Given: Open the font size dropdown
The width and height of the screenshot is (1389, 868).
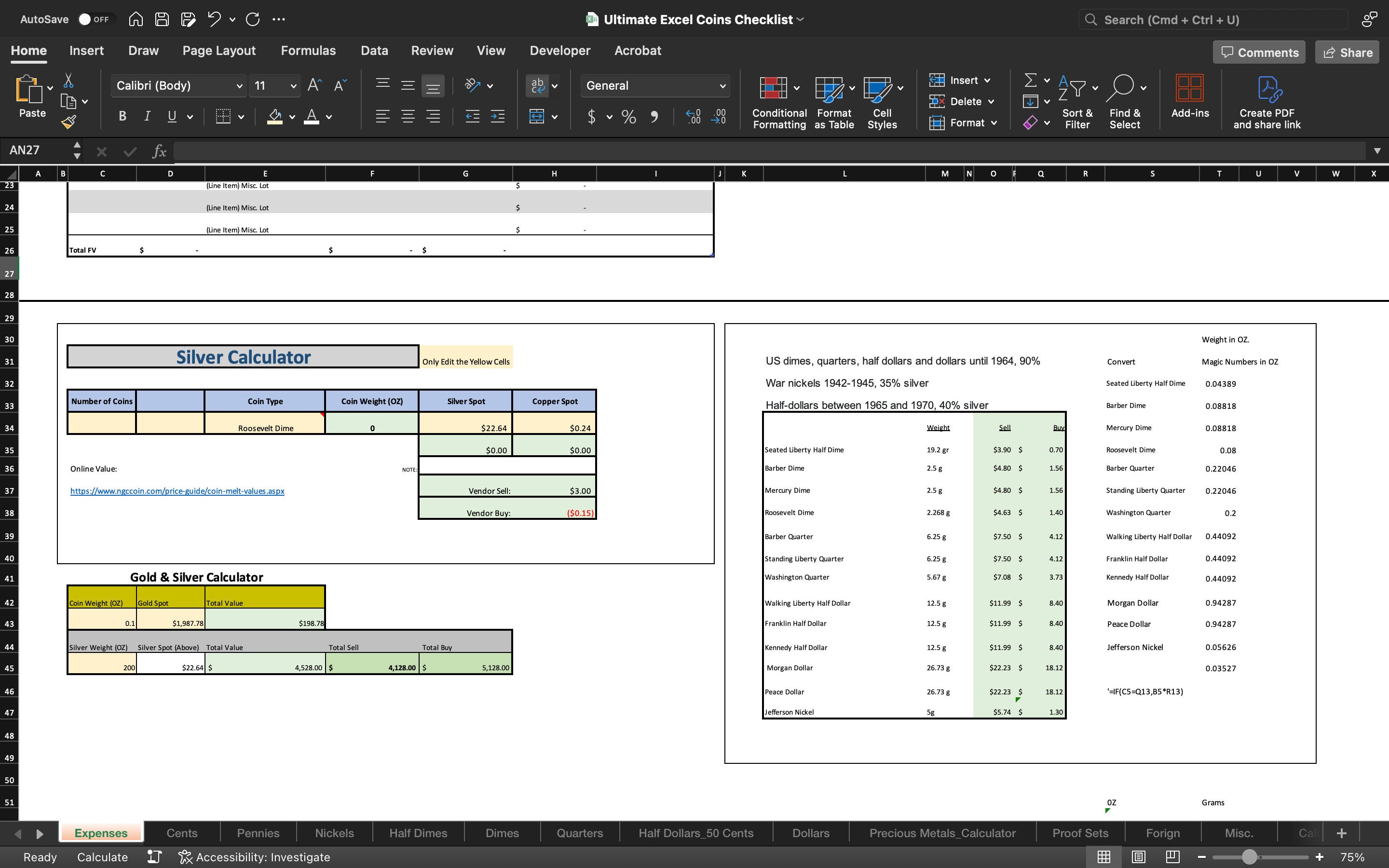Looking at the screenshot, I should pyautogui.click(x=293, y=85).
